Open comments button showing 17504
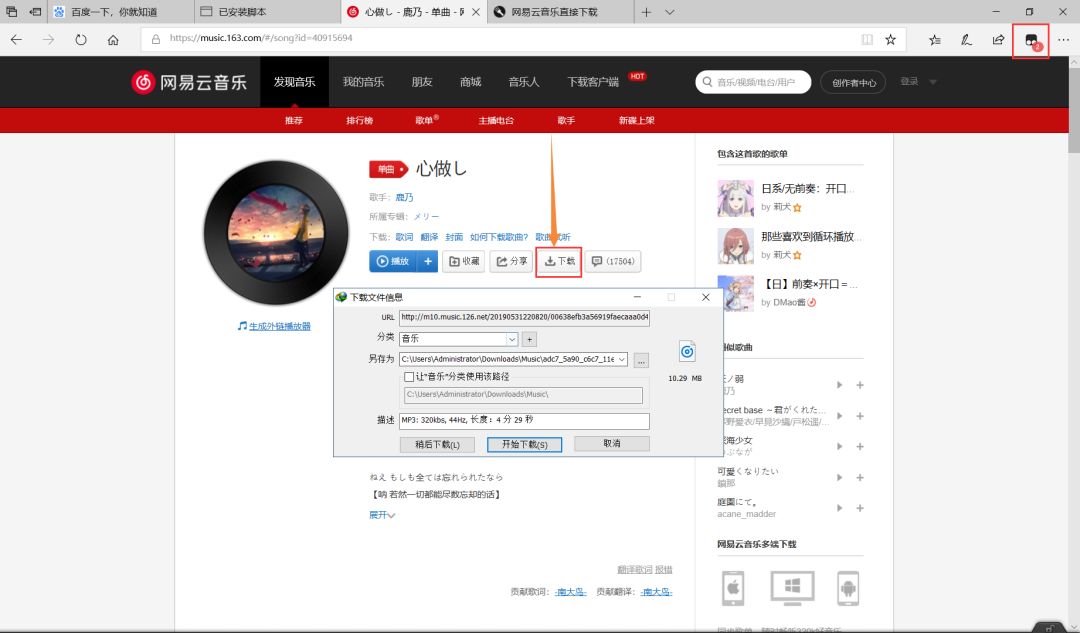 tap(613, 261)
